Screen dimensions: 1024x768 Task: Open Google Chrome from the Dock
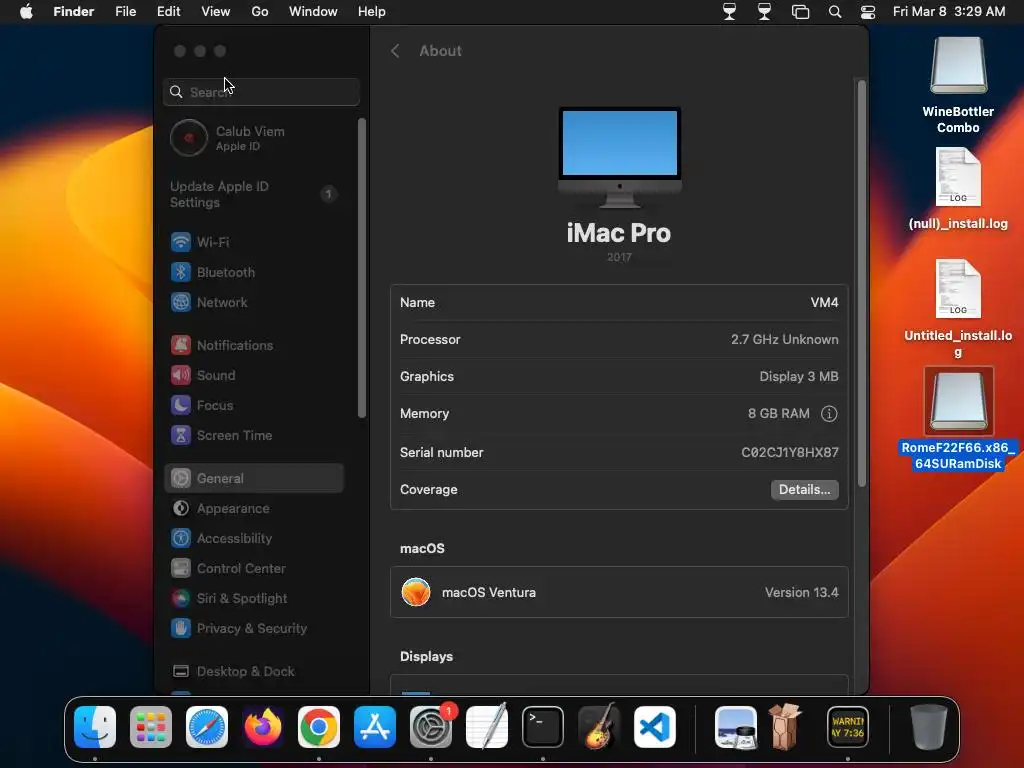pos(319,727)
